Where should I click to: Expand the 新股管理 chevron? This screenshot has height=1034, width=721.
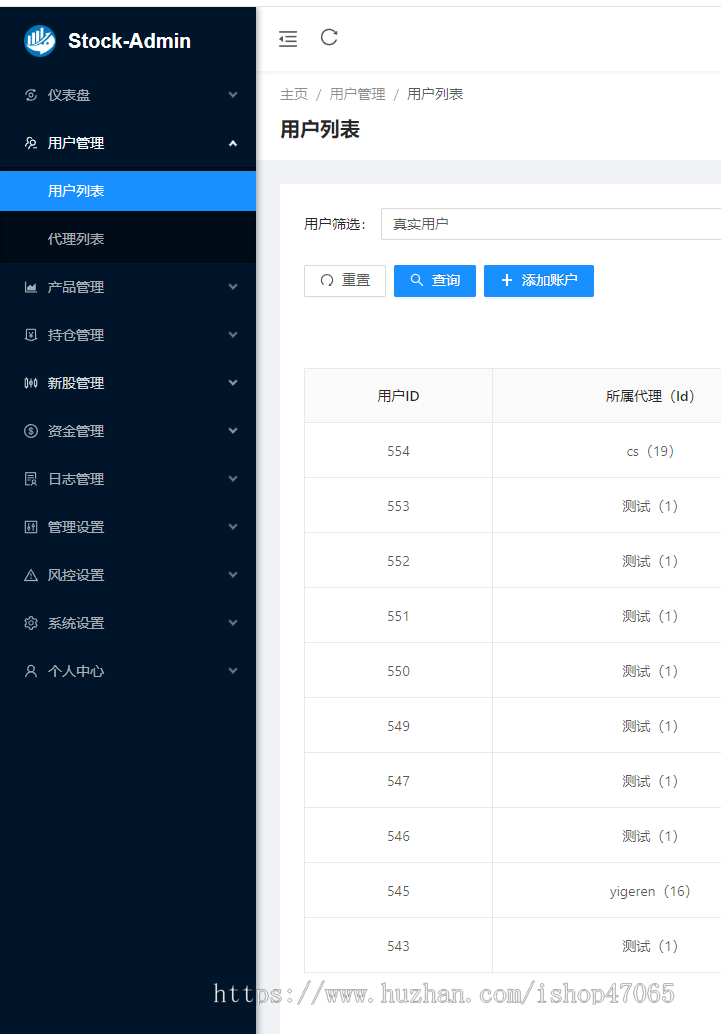(x=233, y=383)
